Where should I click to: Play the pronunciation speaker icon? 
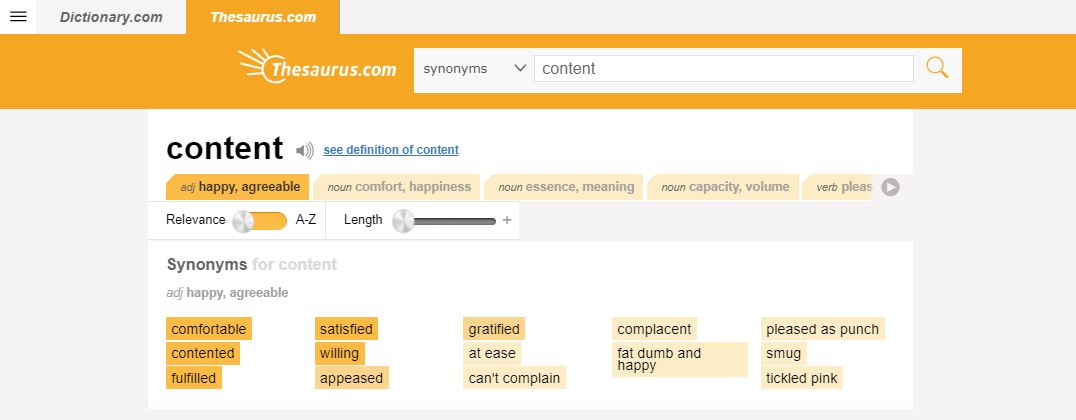pyautogui.click(x=305, y=151)
